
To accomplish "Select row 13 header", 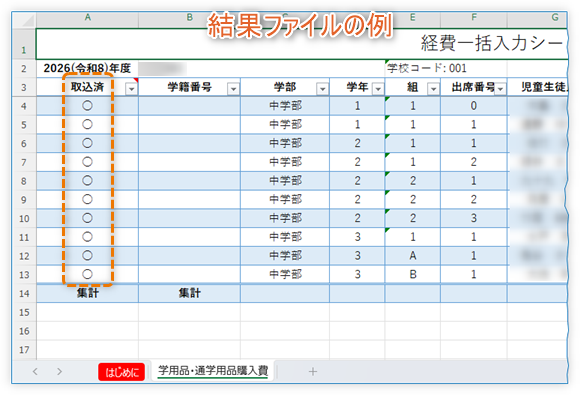I will [24, 275].
